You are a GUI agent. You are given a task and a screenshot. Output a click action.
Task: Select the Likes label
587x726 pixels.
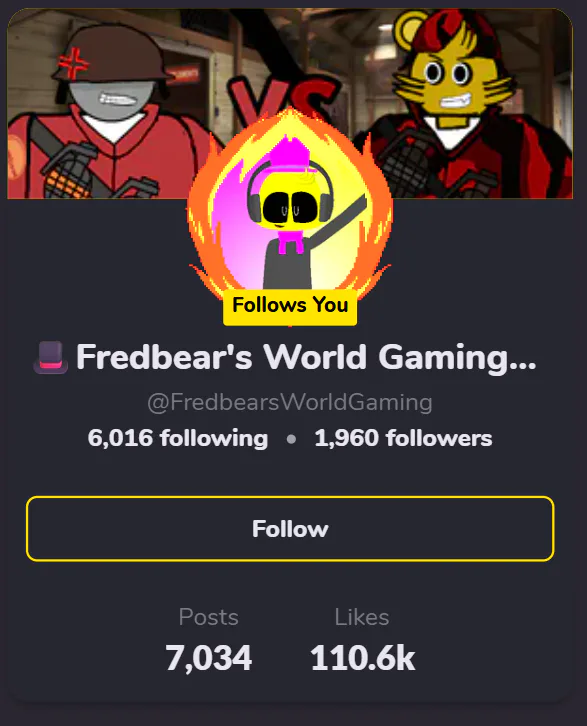(x=362, y=617)
